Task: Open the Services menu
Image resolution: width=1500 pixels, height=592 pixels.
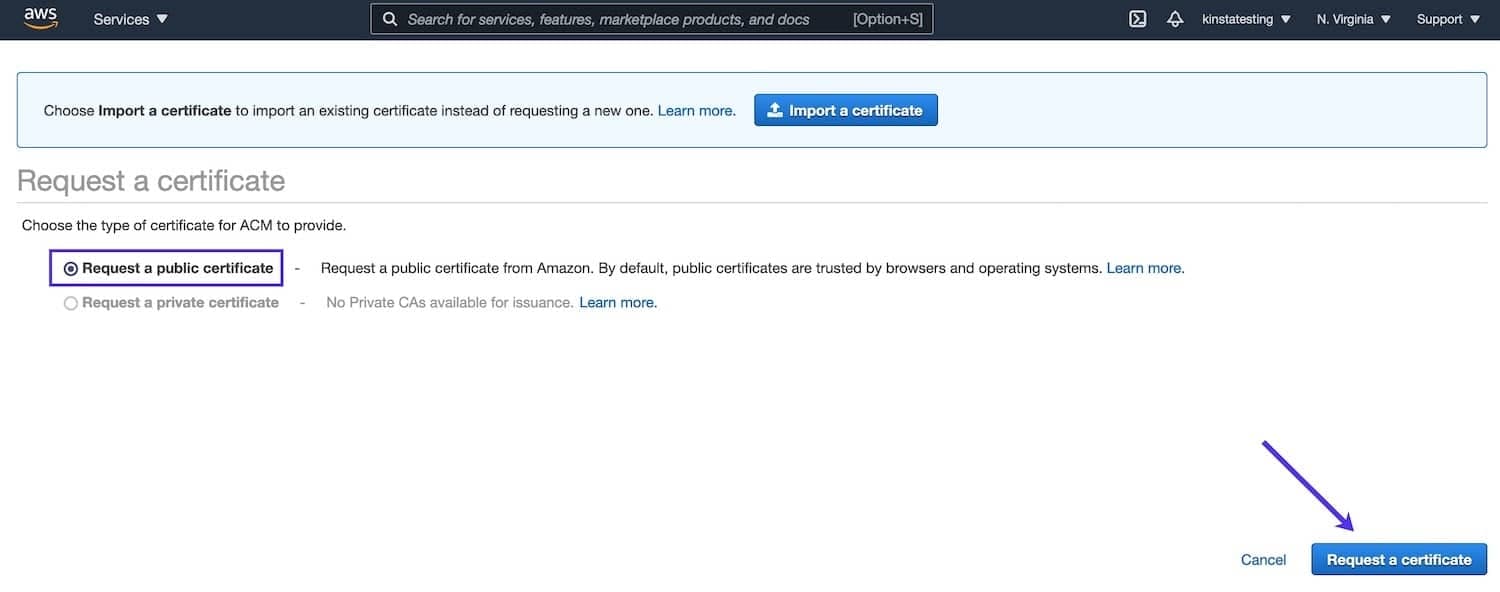Action: tap(120, 18)
